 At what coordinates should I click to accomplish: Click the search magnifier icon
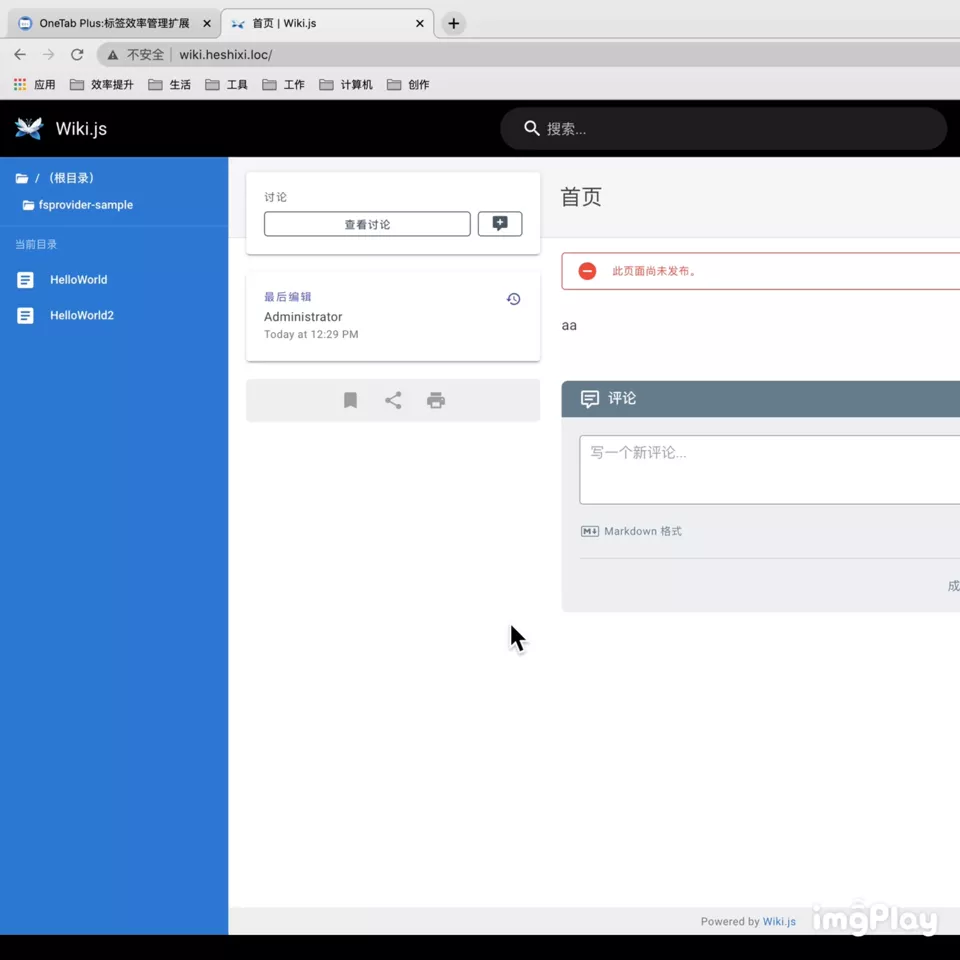click(531, 128)
